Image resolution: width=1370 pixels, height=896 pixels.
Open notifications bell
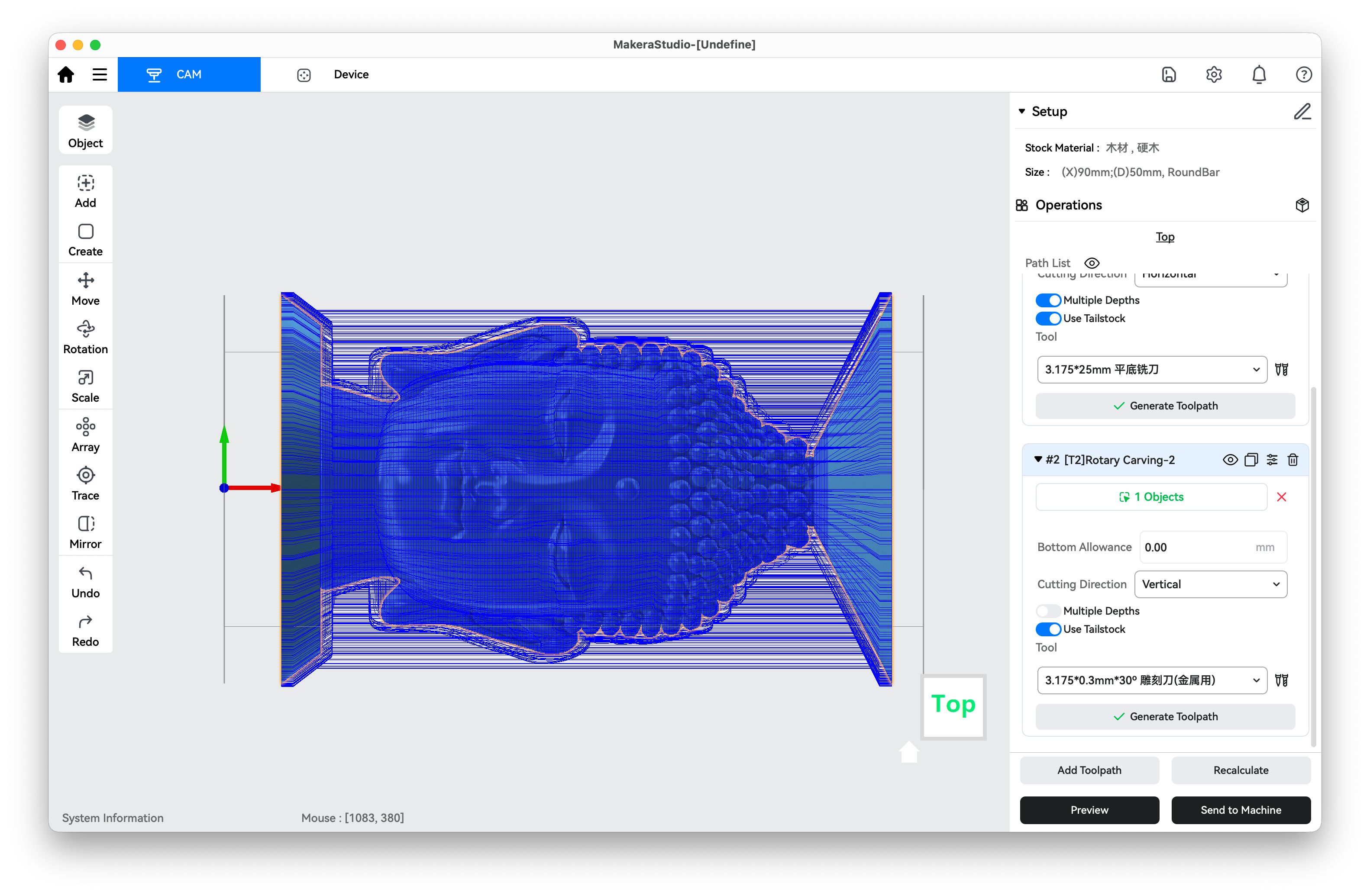tap(1259, 74)
